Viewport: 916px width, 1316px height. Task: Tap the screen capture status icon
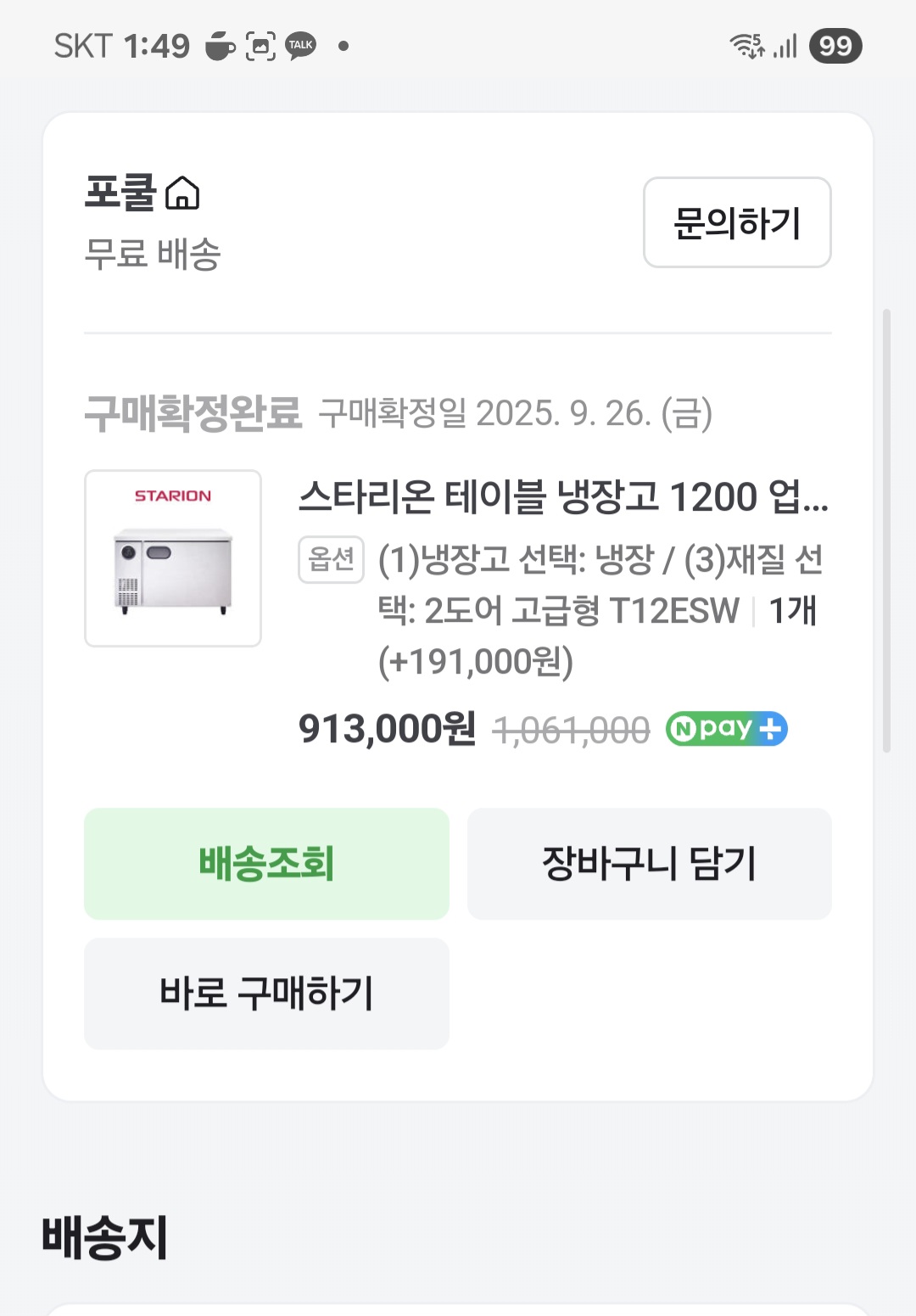click(x=260, y=46)
